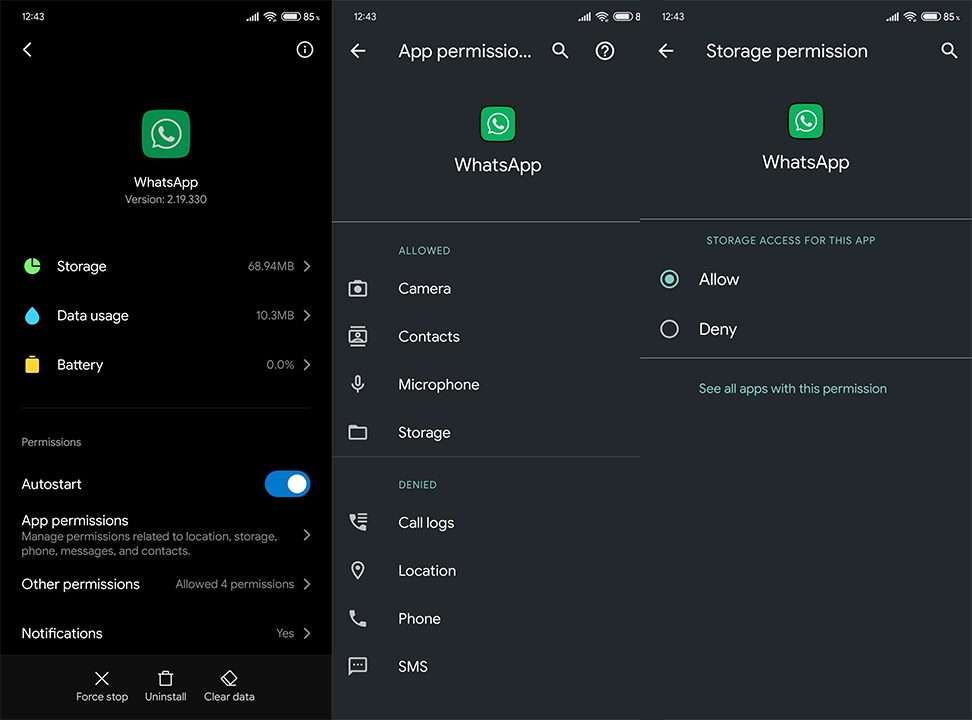This screenshot has height=720, width=972.
Task: Tap the Call logs permission icon
Action: (358, 522)
